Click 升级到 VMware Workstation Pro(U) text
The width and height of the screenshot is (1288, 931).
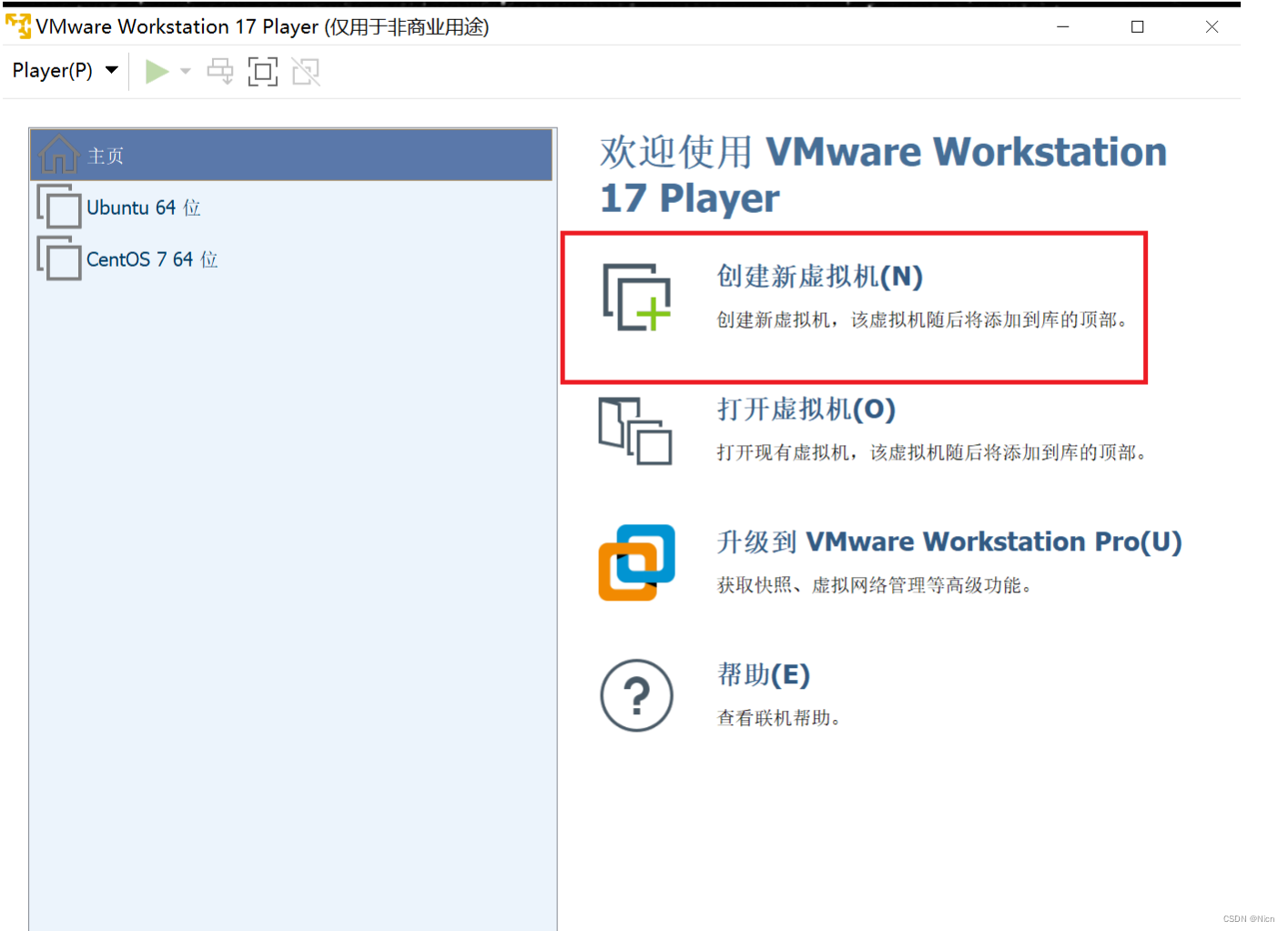tap(948, 542)
